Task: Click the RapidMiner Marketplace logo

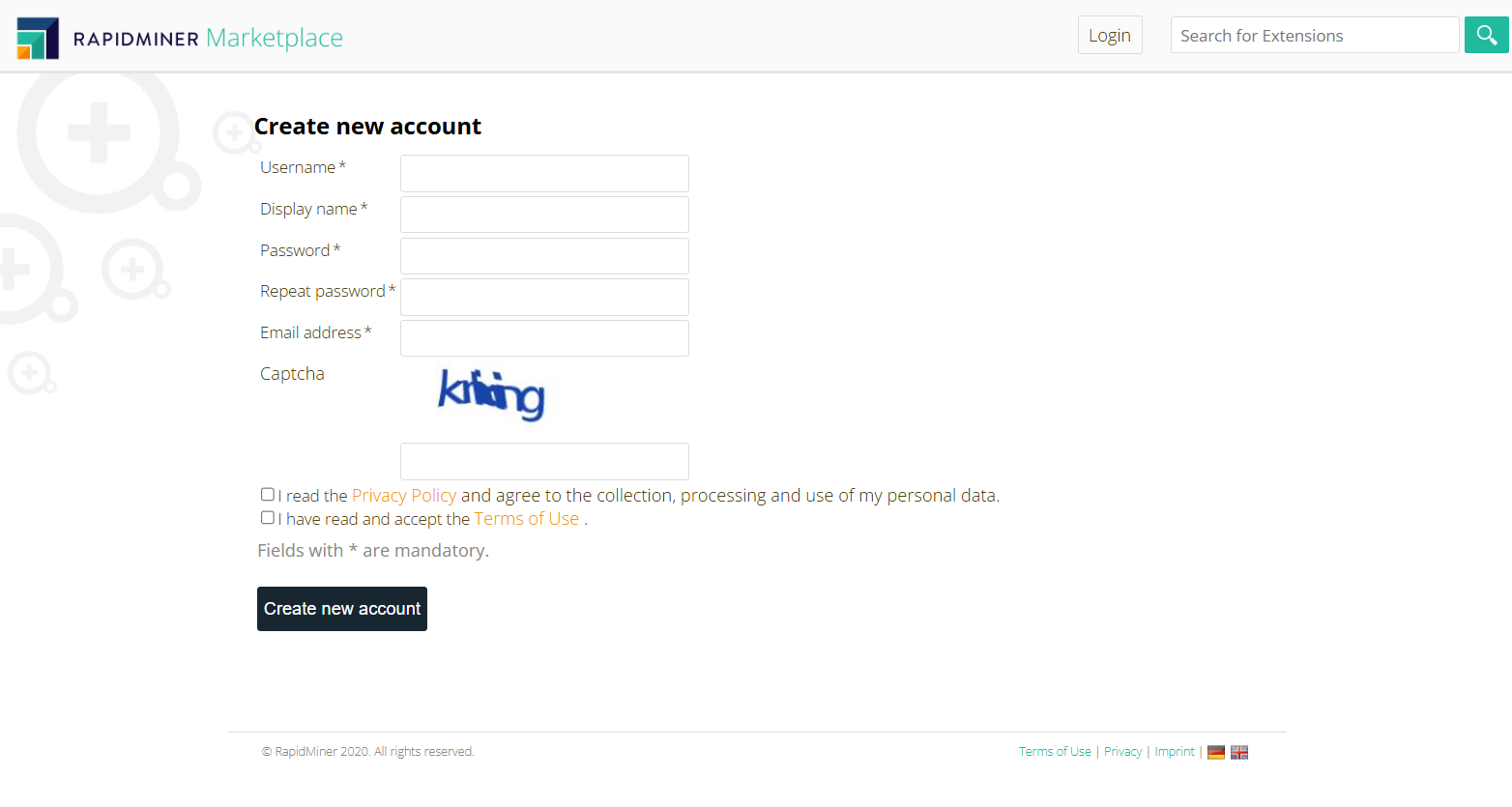Action: click(179, 37)
